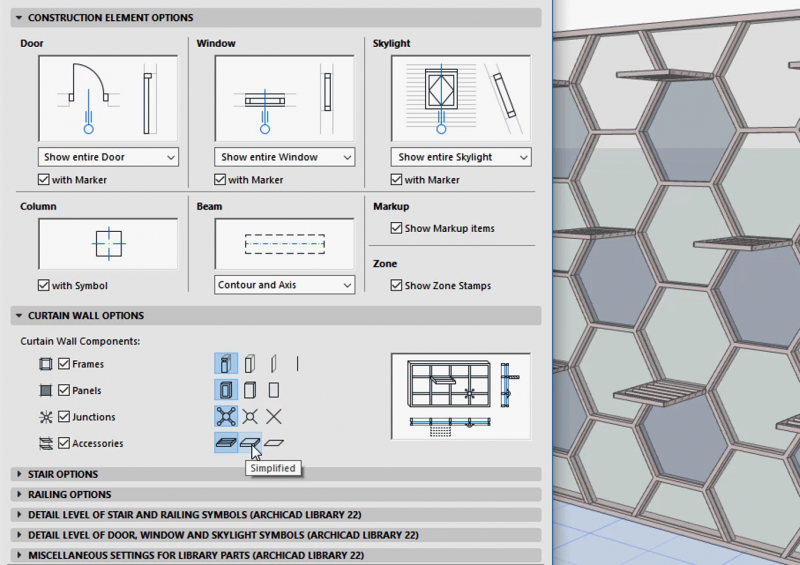
Task: Select the simplified Panels box icon
Action: tap(250, 390)
